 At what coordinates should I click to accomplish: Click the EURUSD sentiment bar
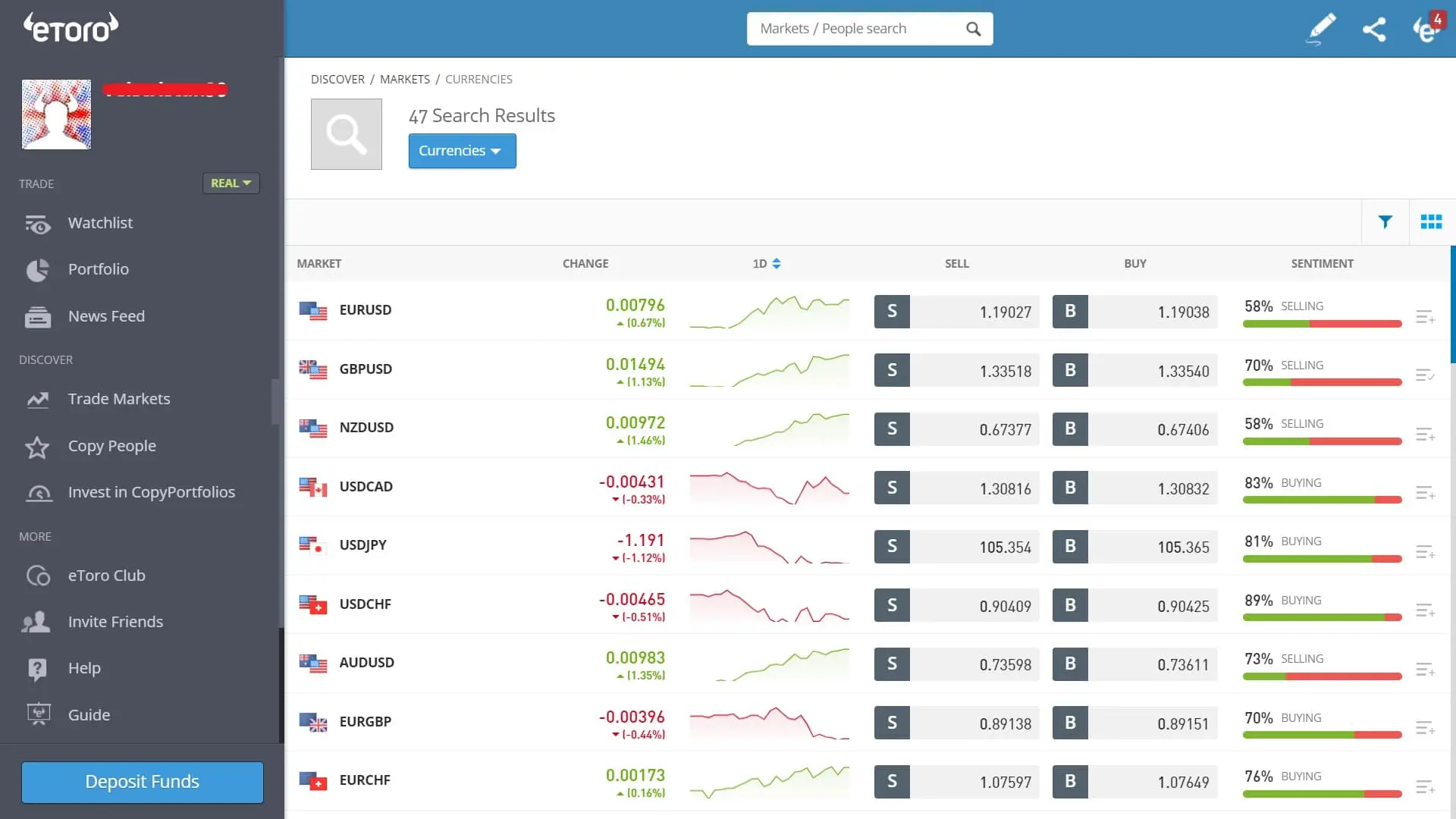[1322, 324]
